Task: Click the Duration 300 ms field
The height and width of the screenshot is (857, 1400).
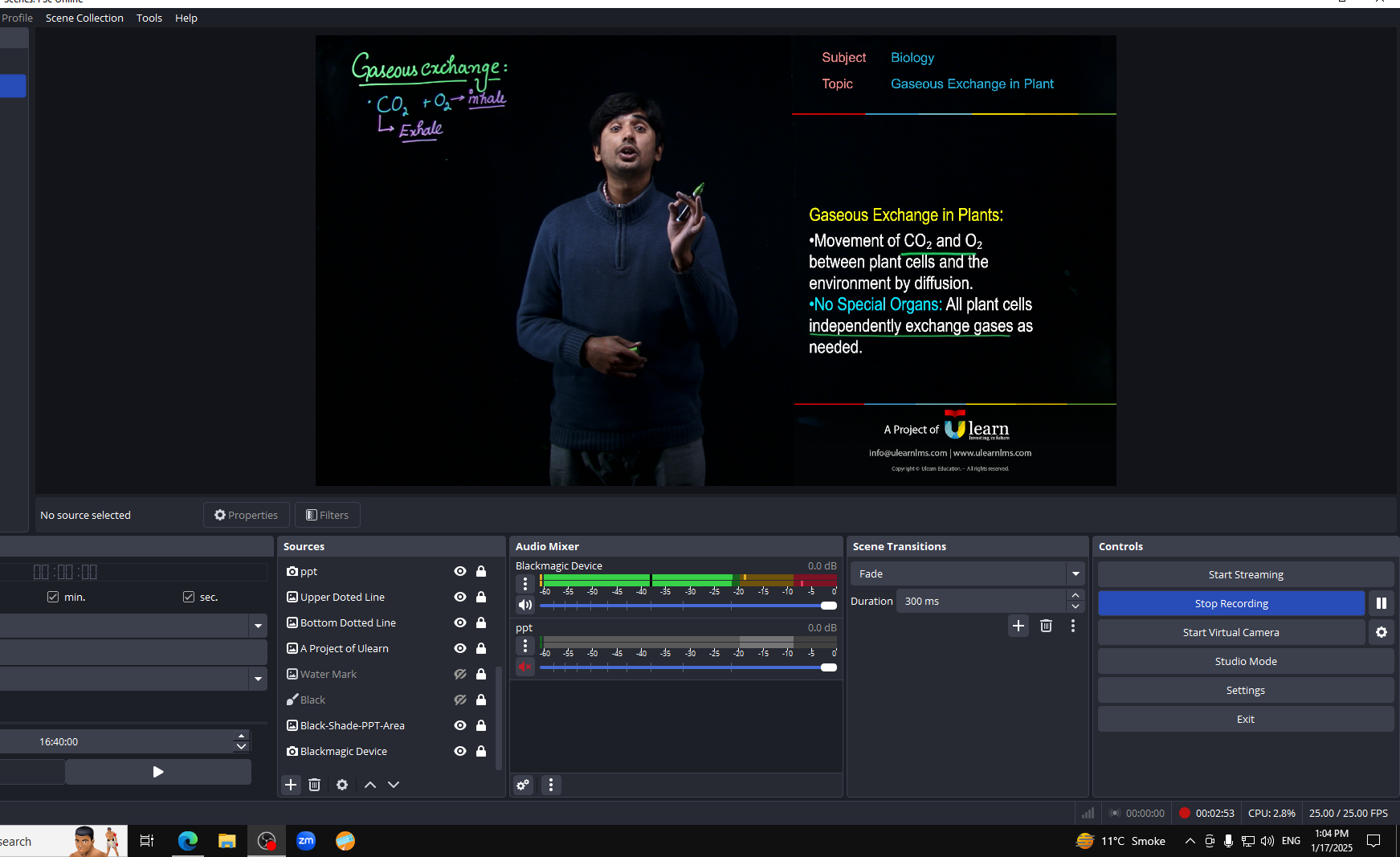Action: tap(982, 601)
